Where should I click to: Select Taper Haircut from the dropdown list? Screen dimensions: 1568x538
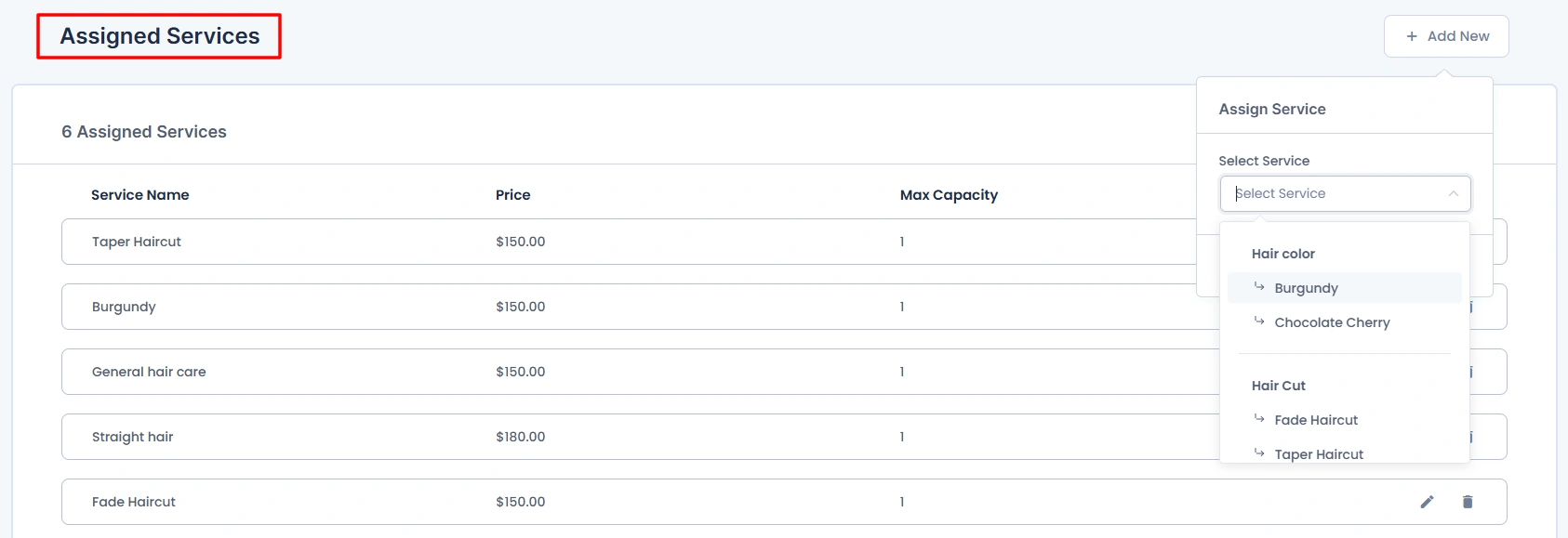click(x=1319, y=453)
